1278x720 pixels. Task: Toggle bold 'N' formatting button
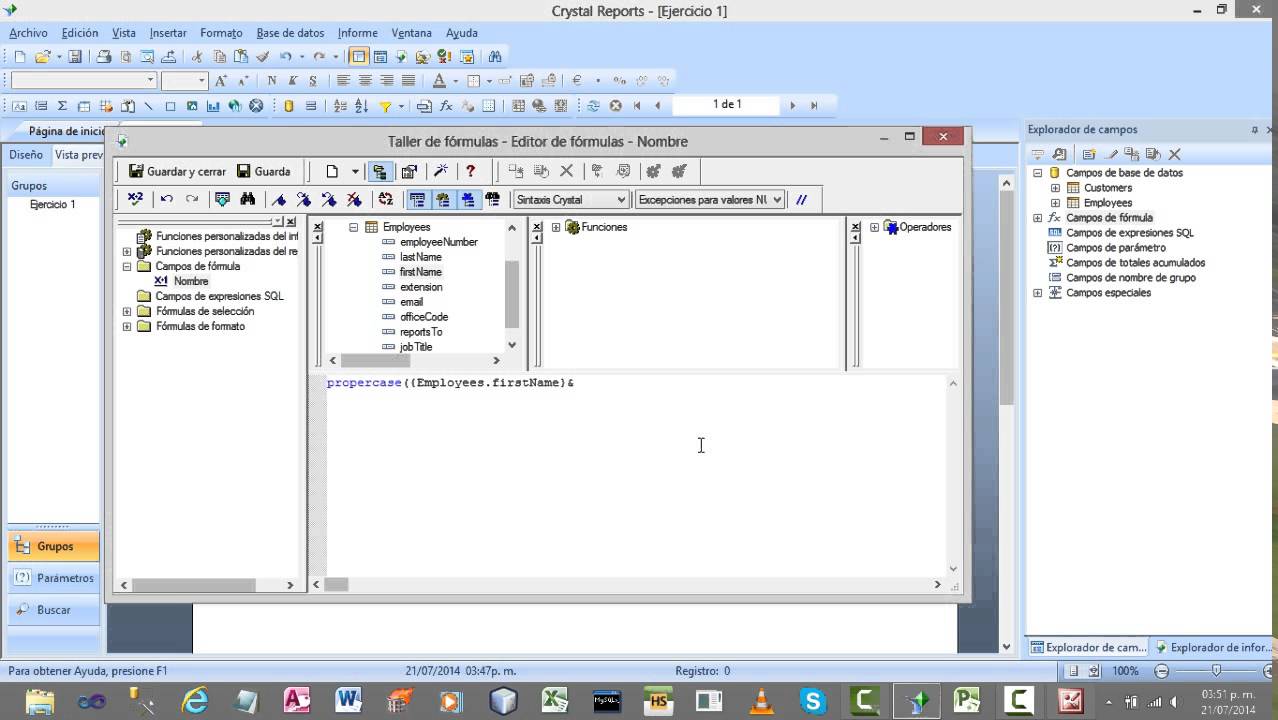coord(272,81)
